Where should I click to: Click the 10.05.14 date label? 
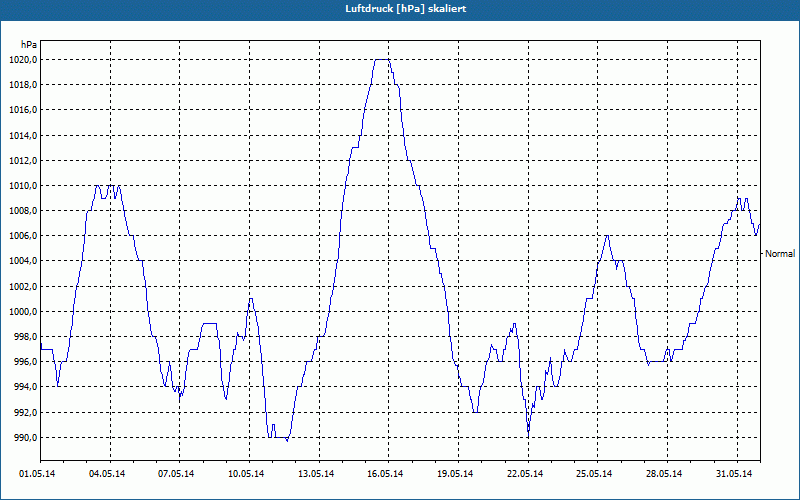(246, 474)
